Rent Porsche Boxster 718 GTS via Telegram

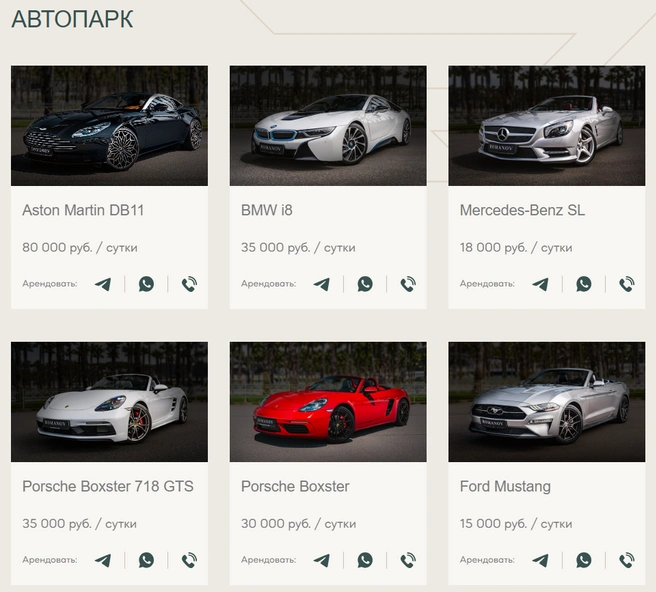(103, 560)
